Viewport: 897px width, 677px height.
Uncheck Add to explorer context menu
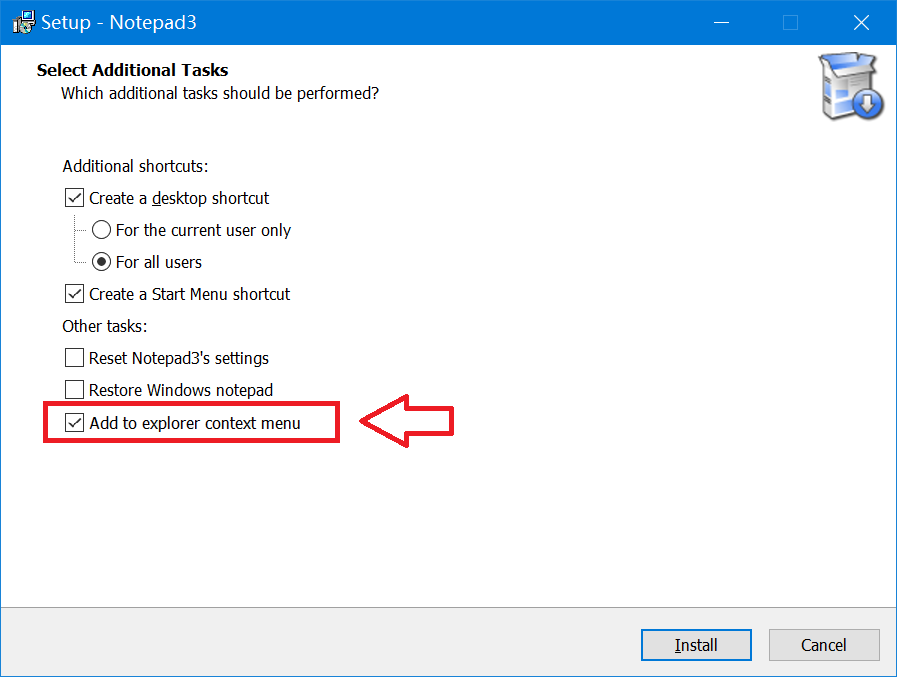(x=74, y=422)
